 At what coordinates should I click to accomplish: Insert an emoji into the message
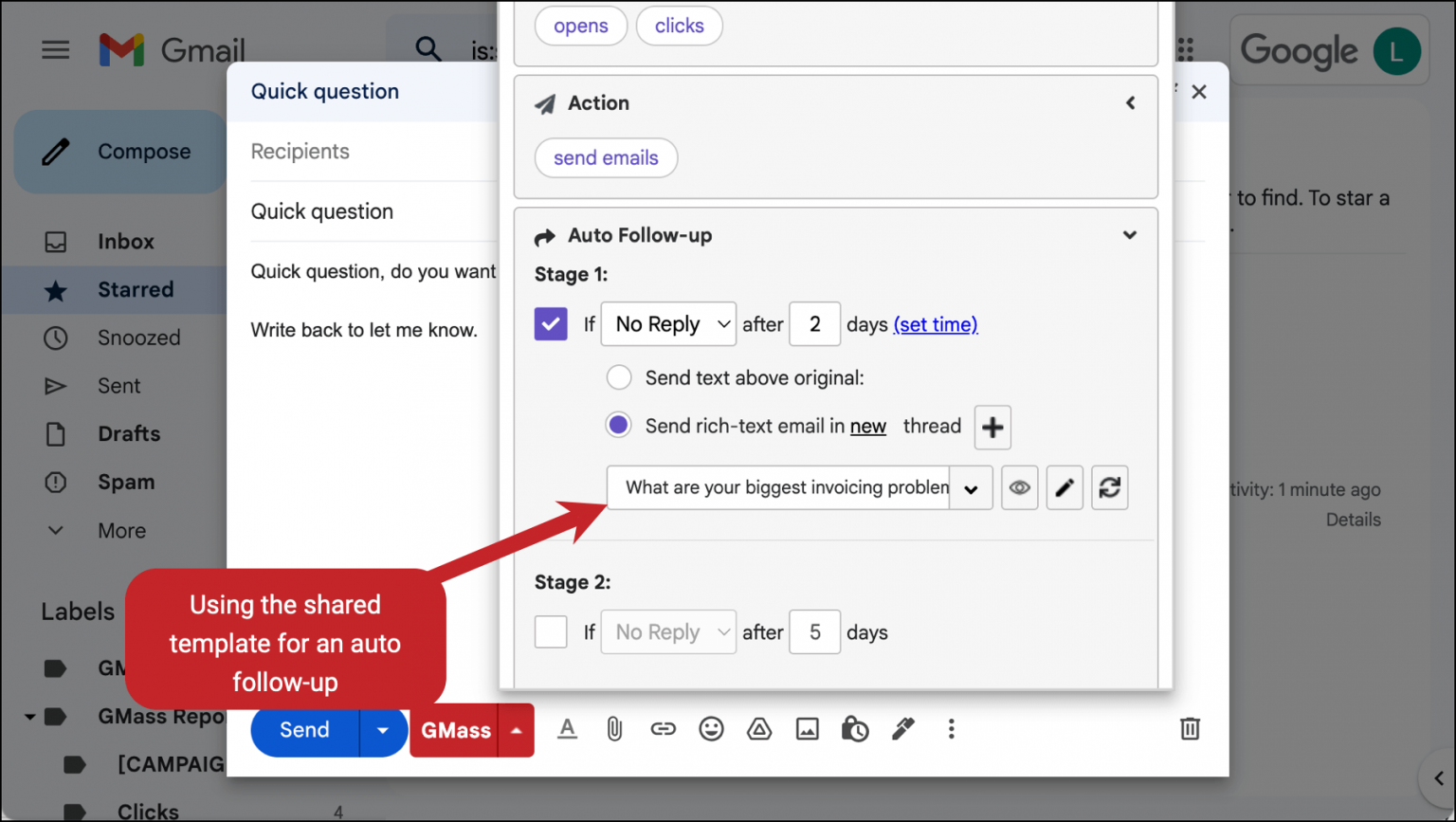711,729
